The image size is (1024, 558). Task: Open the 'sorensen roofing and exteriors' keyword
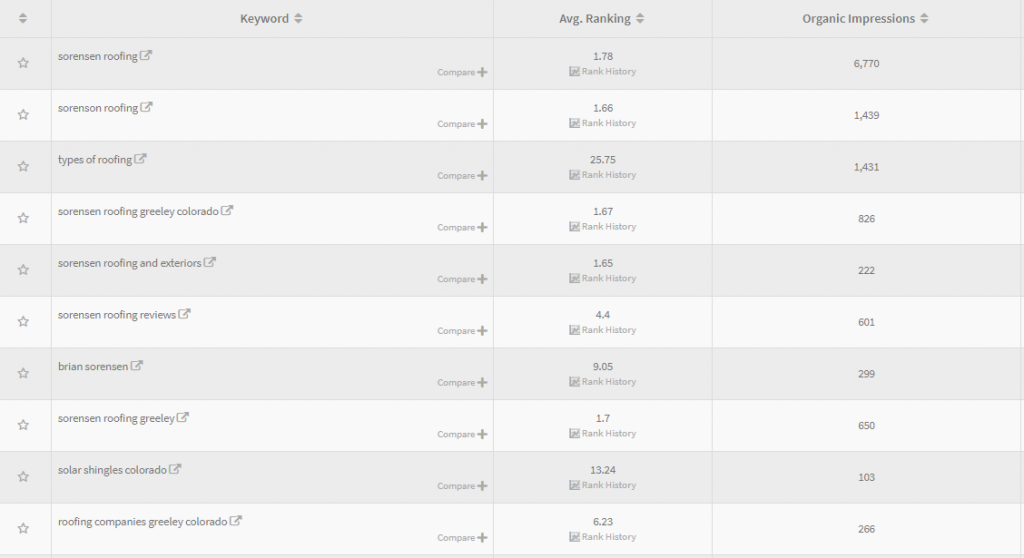click(129, 263)
